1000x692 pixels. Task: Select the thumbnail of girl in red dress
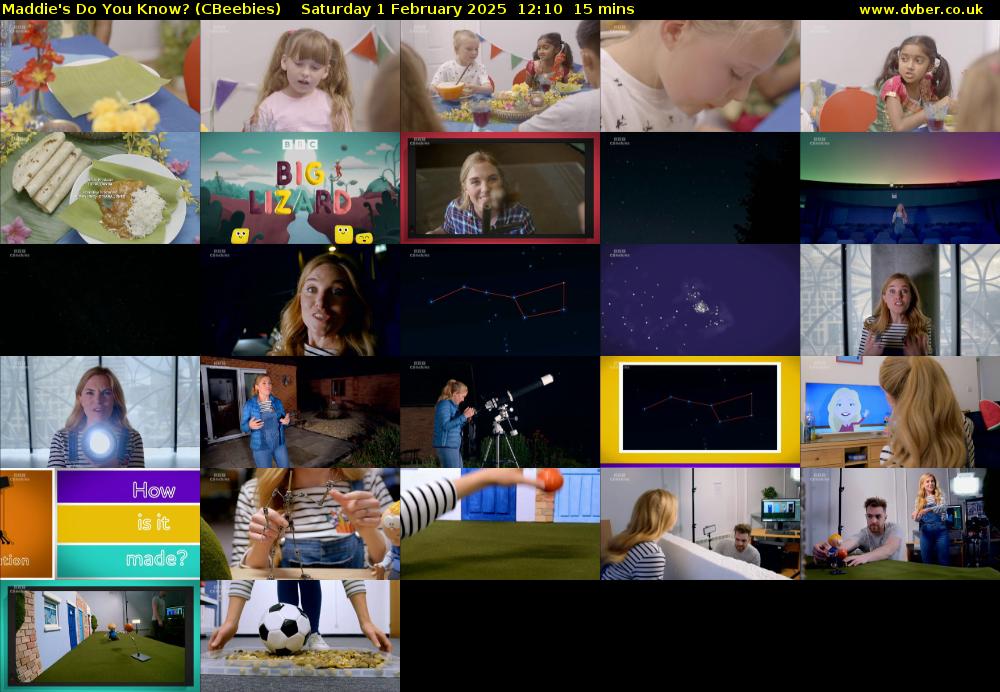(900, 76)
